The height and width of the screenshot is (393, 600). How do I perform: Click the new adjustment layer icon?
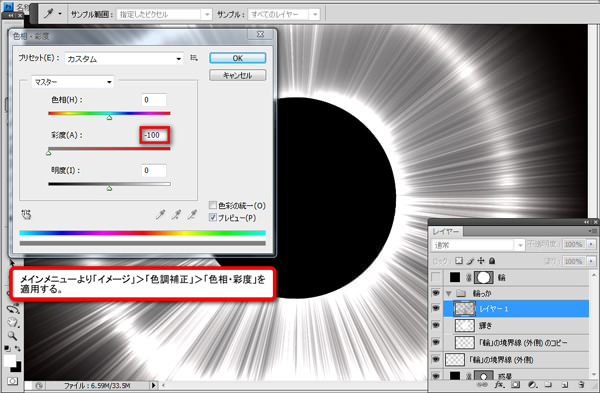[532, 385]
